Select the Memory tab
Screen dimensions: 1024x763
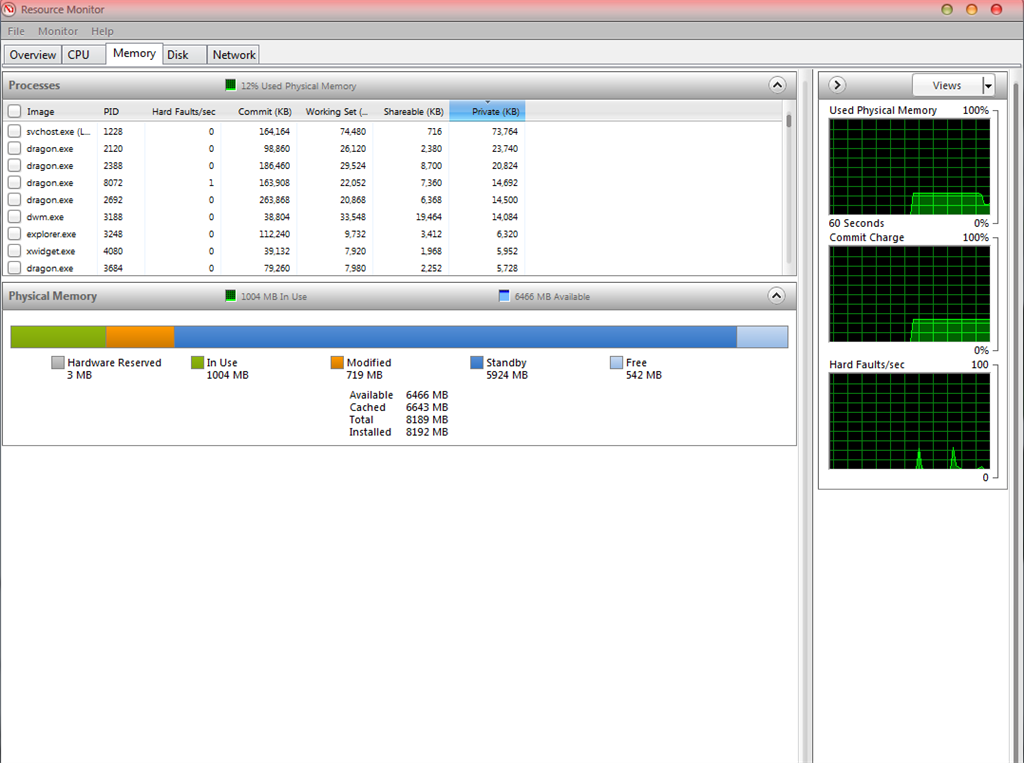[134, 54]
